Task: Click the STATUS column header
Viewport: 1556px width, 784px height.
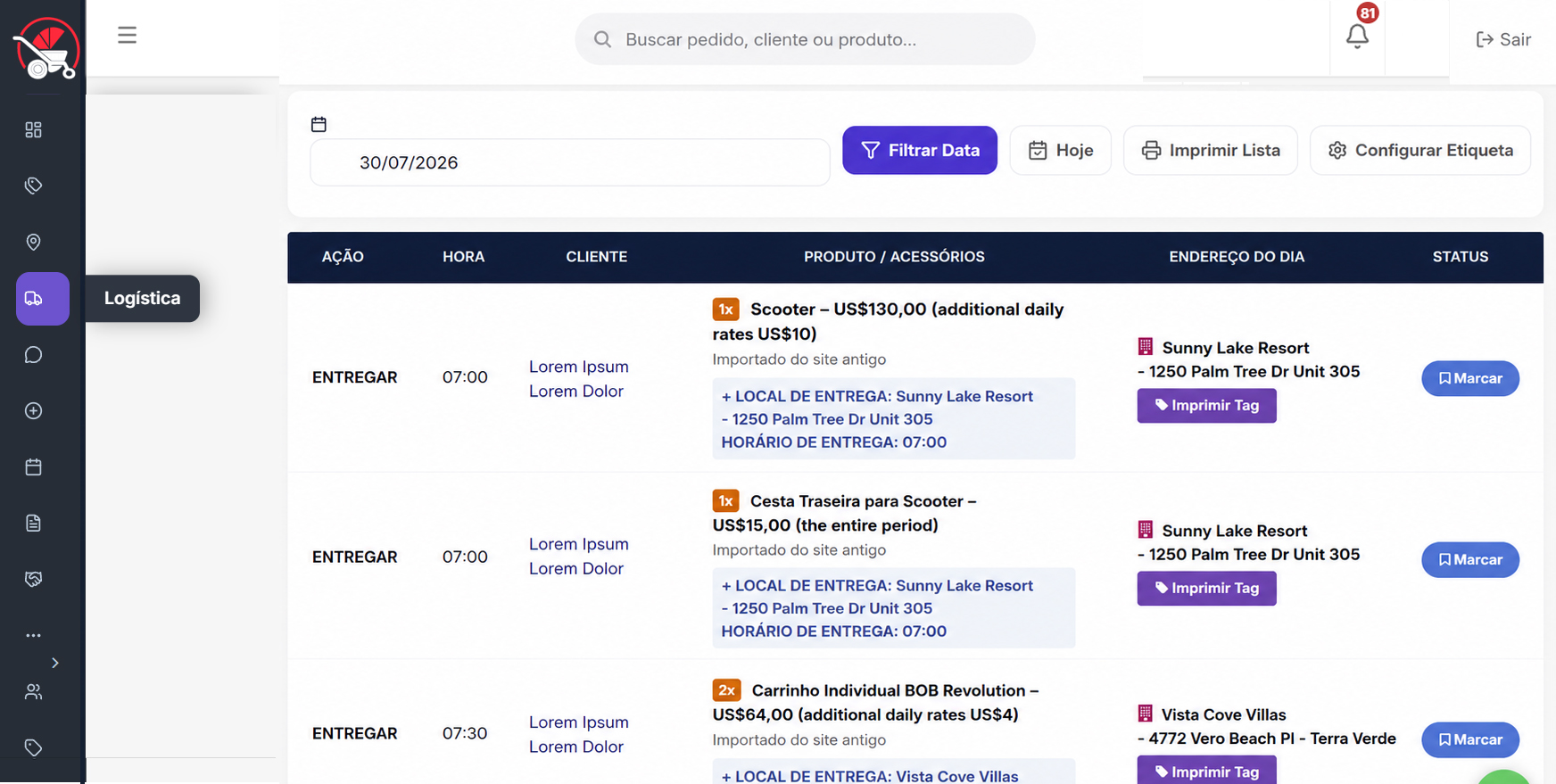Action: point(1461,257)
